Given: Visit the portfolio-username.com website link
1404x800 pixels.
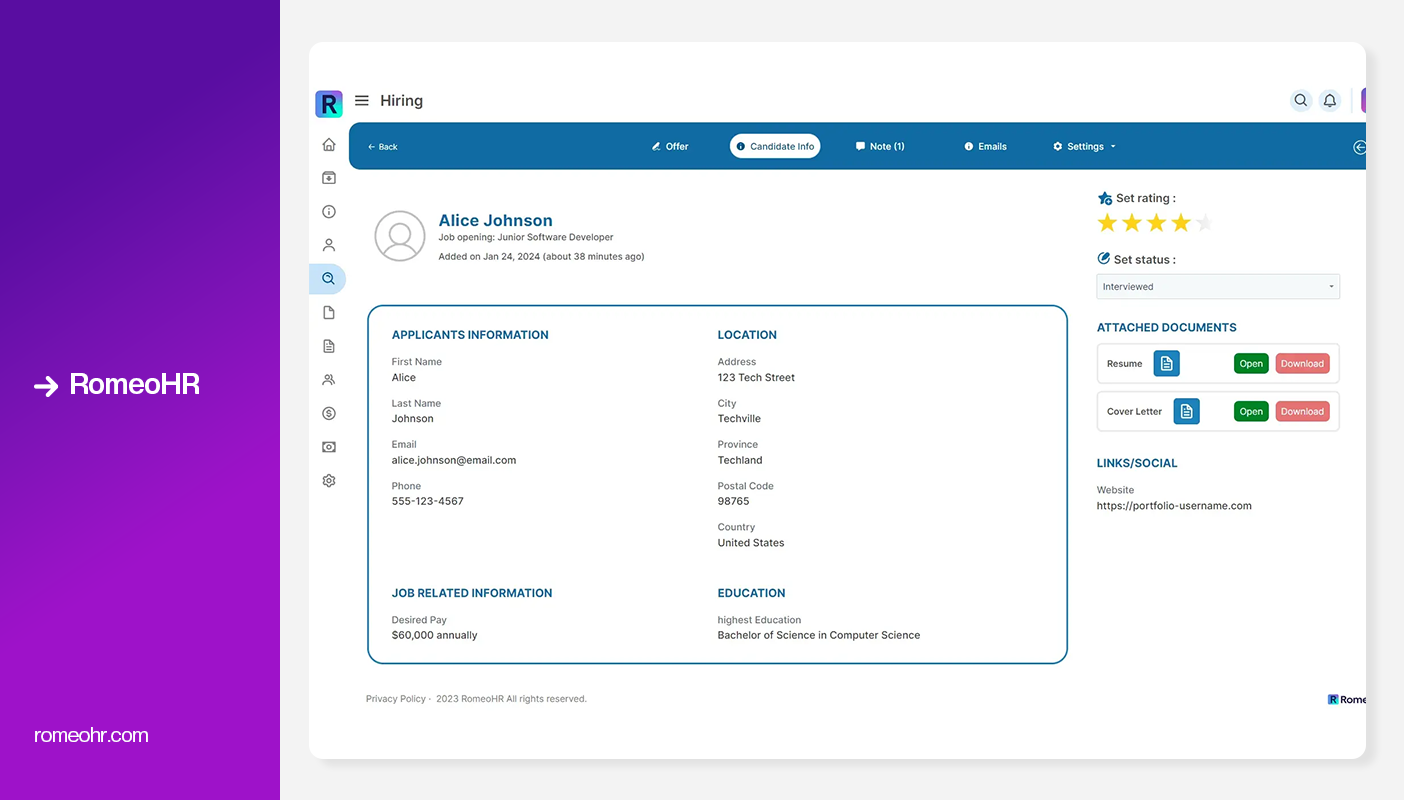Looking at the screenshot, I should tap(1174, 506).
